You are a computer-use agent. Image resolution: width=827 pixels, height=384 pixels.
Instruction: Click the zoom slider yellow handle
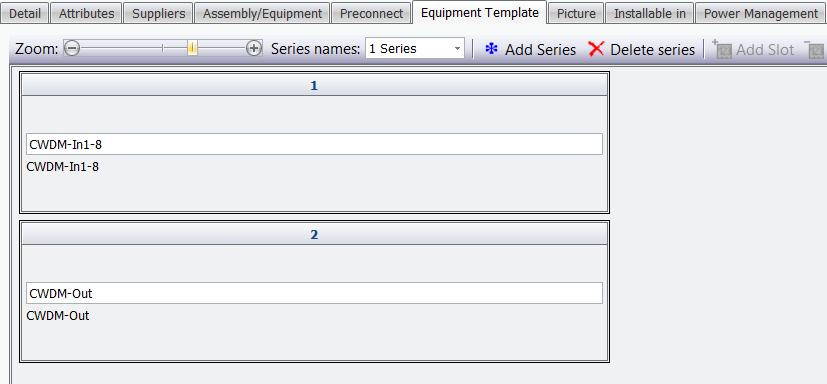192,49
